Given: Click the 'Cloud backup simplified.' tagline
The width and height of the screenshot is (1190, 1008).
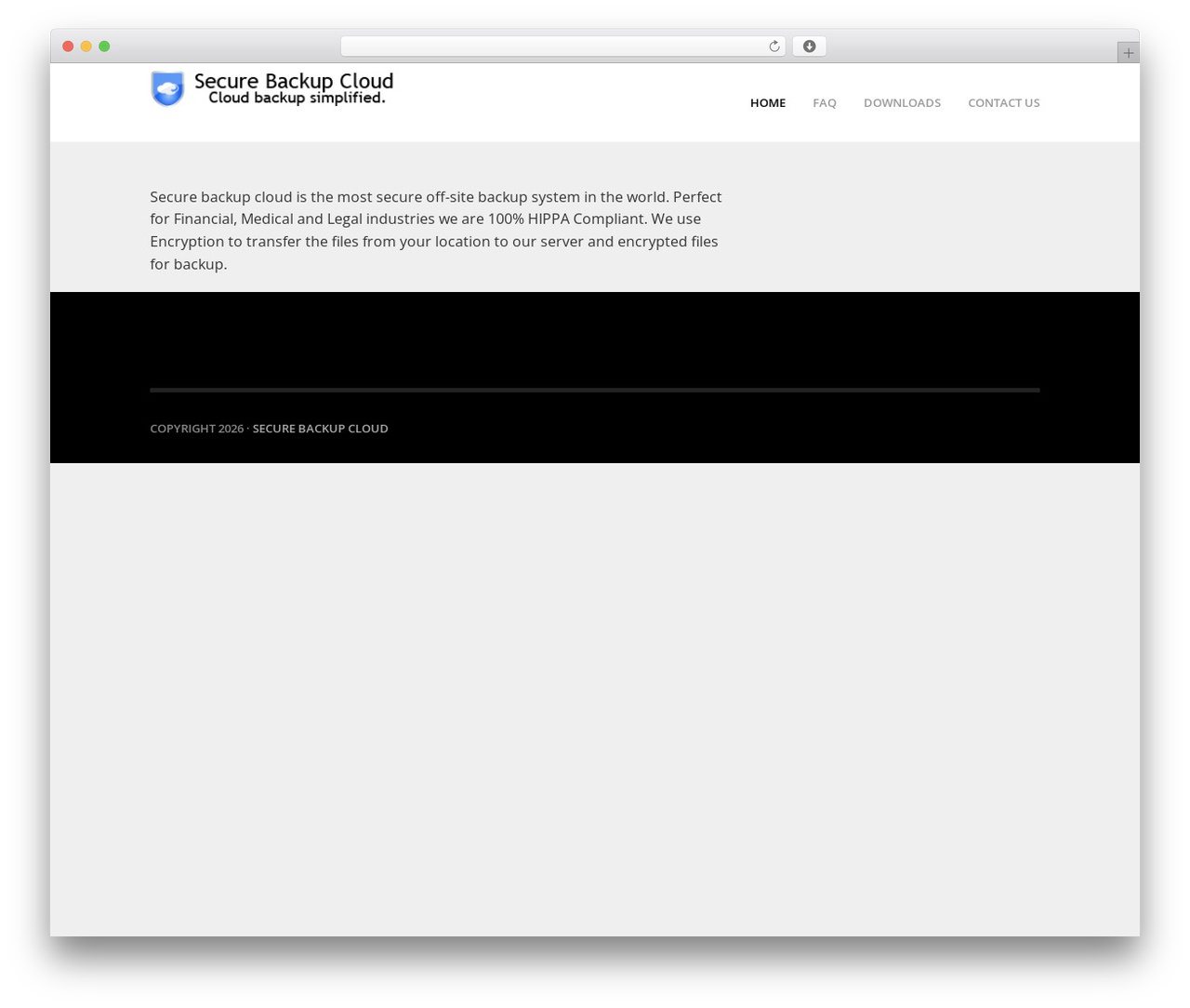Looking at the screenshot, I should point(297,98).
